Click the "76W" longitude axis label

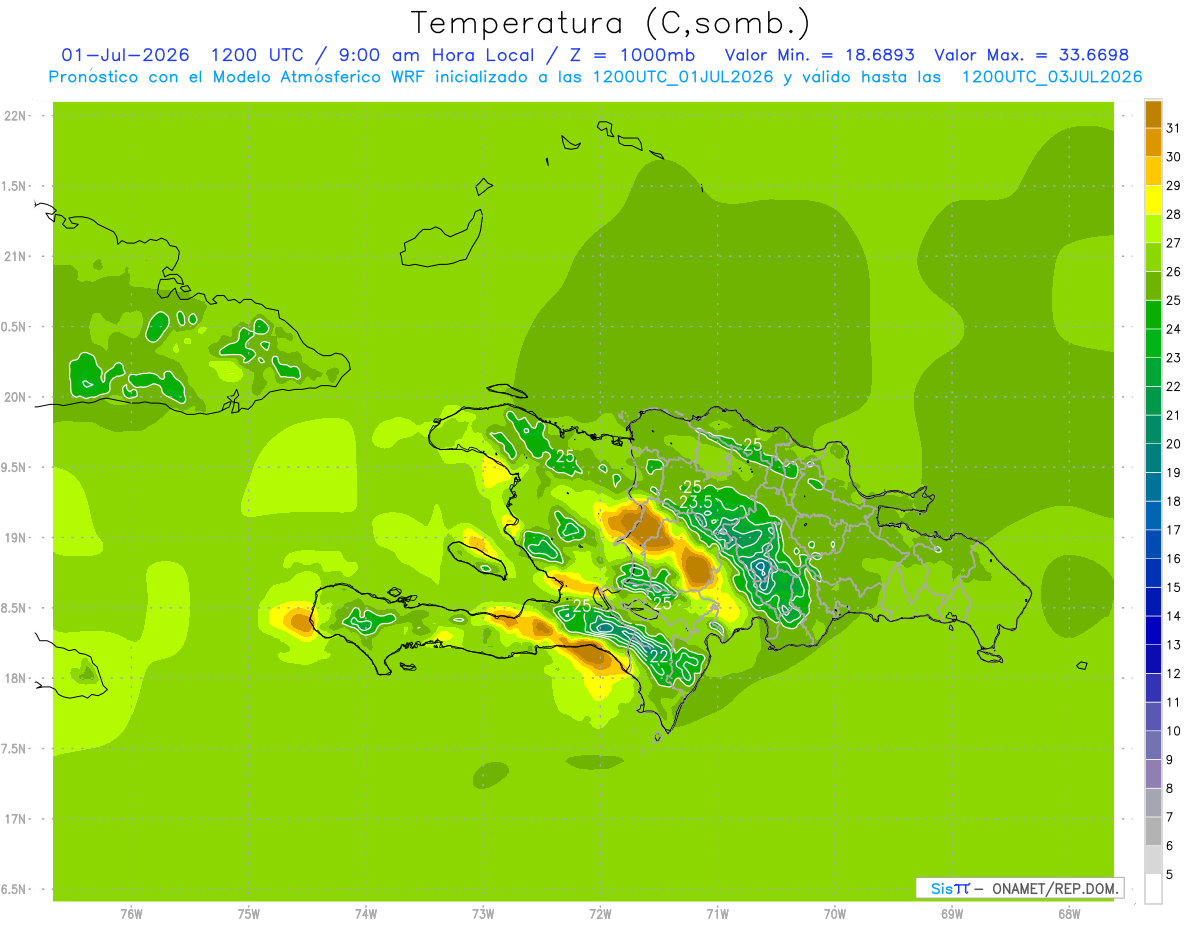click(x=131, y=914)
